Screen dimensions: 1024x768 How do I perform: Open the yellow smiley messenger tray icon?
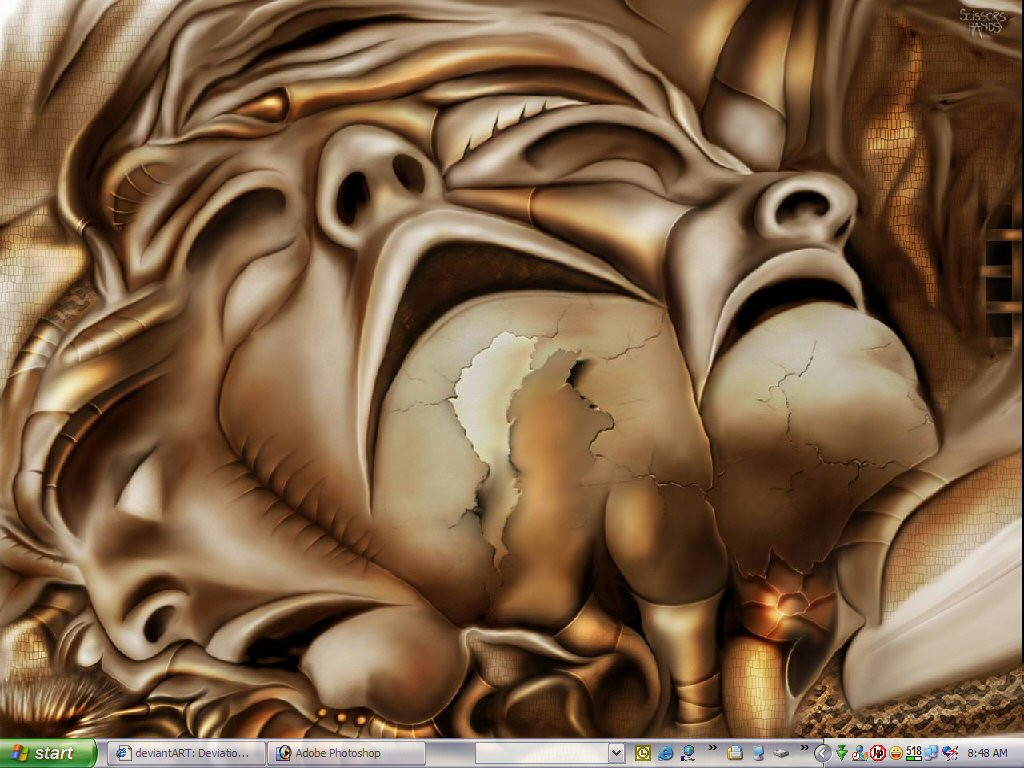(x=896, y=753)
